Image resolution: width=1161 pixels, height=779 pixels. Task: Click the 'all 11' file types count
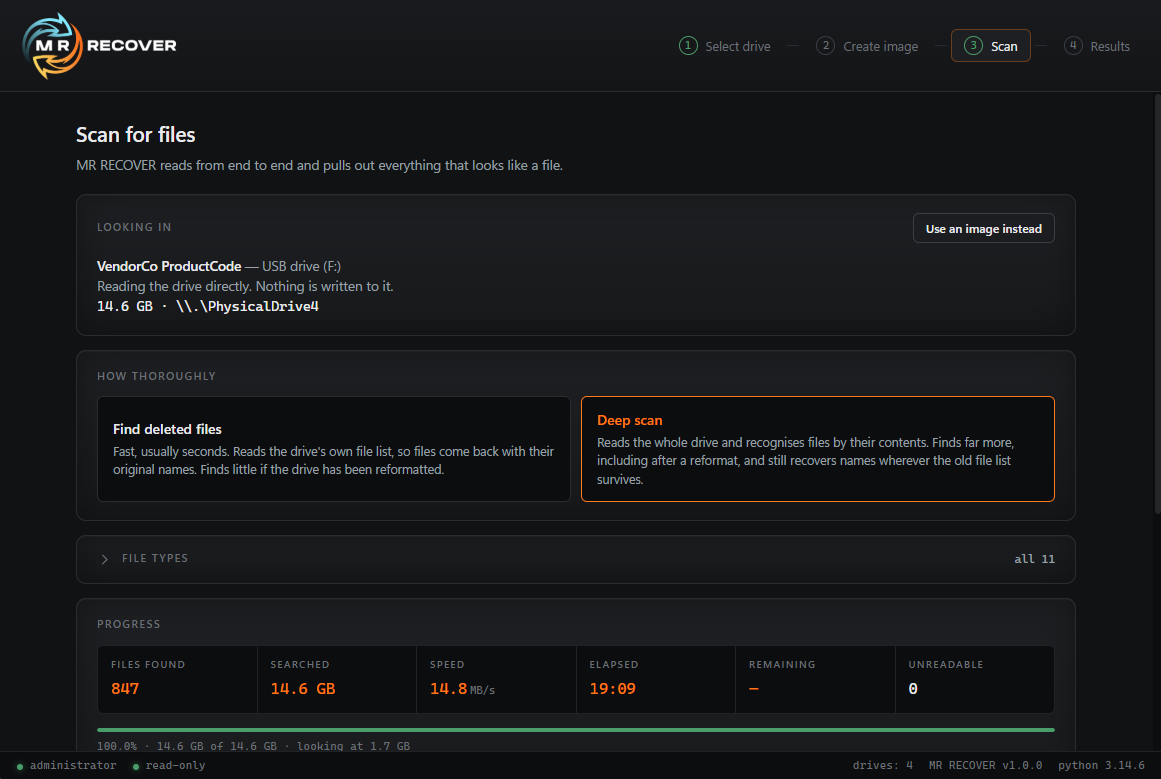click(1034, 559)
